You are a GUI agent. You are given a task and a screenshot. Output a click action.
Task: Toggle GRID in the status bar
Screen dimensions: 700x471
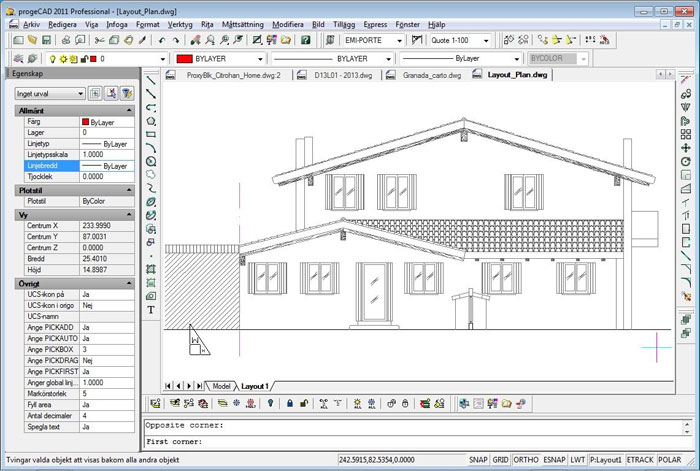click(x=500, y=459)
